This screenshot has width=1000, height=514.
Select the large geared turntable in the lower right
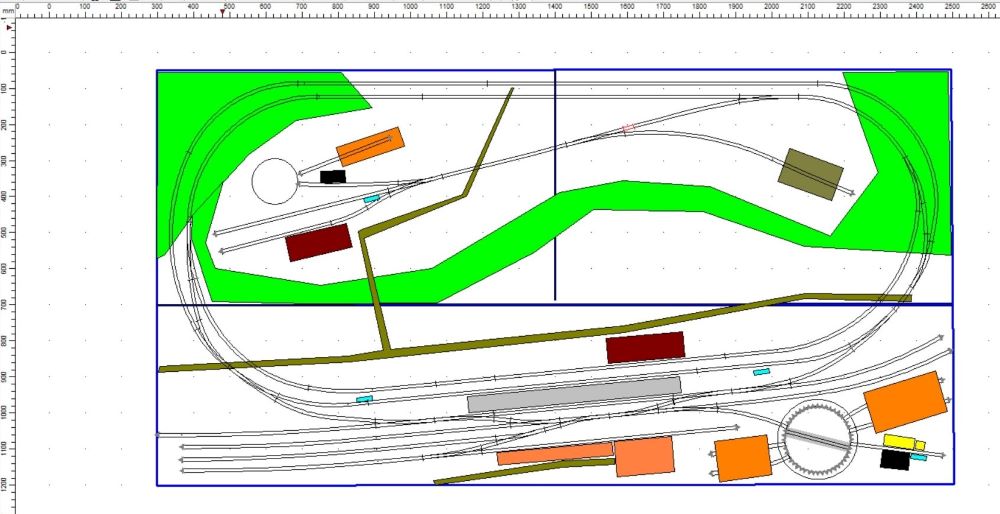pos(817,435)
